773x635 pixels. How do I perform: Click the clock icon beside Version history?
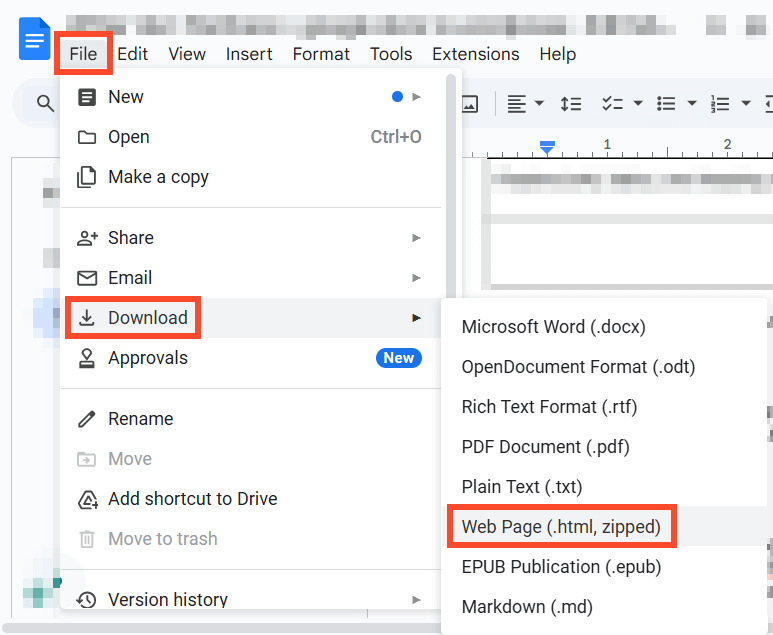tap(86, 600)
